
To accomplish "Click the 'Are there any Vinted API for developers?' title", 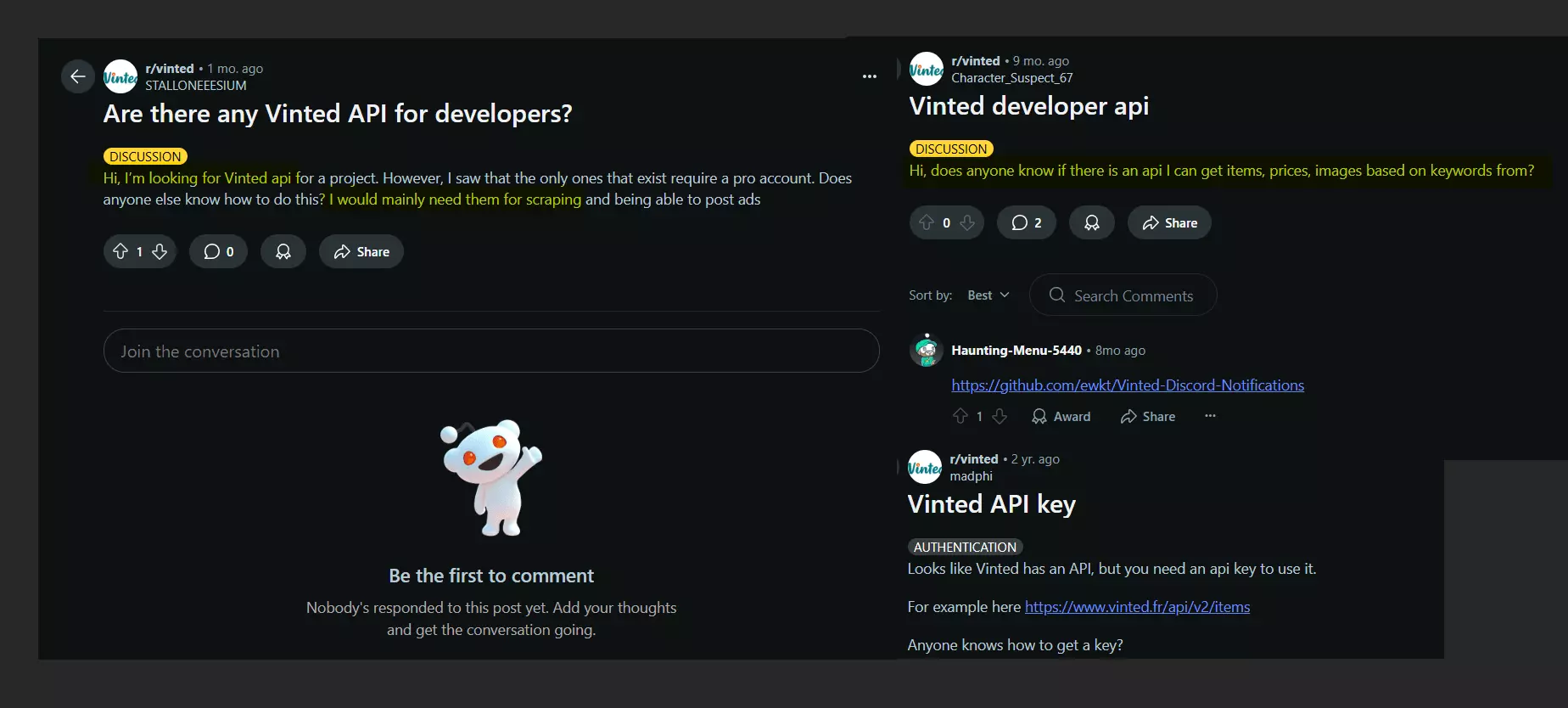I will (x=338, y=114).
